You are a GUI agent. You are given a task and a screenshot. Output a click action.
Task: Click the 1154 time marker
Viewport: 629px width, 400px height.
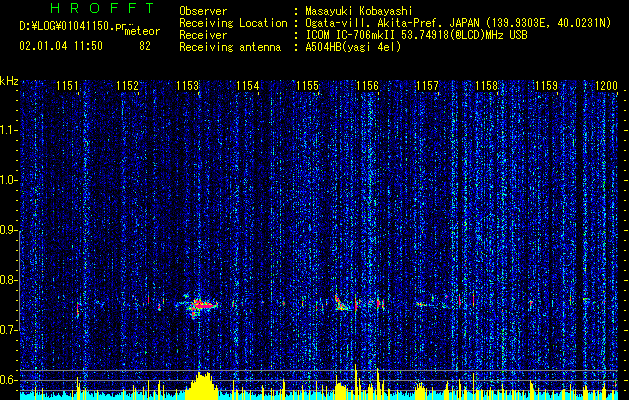click(x=248, y=85)
